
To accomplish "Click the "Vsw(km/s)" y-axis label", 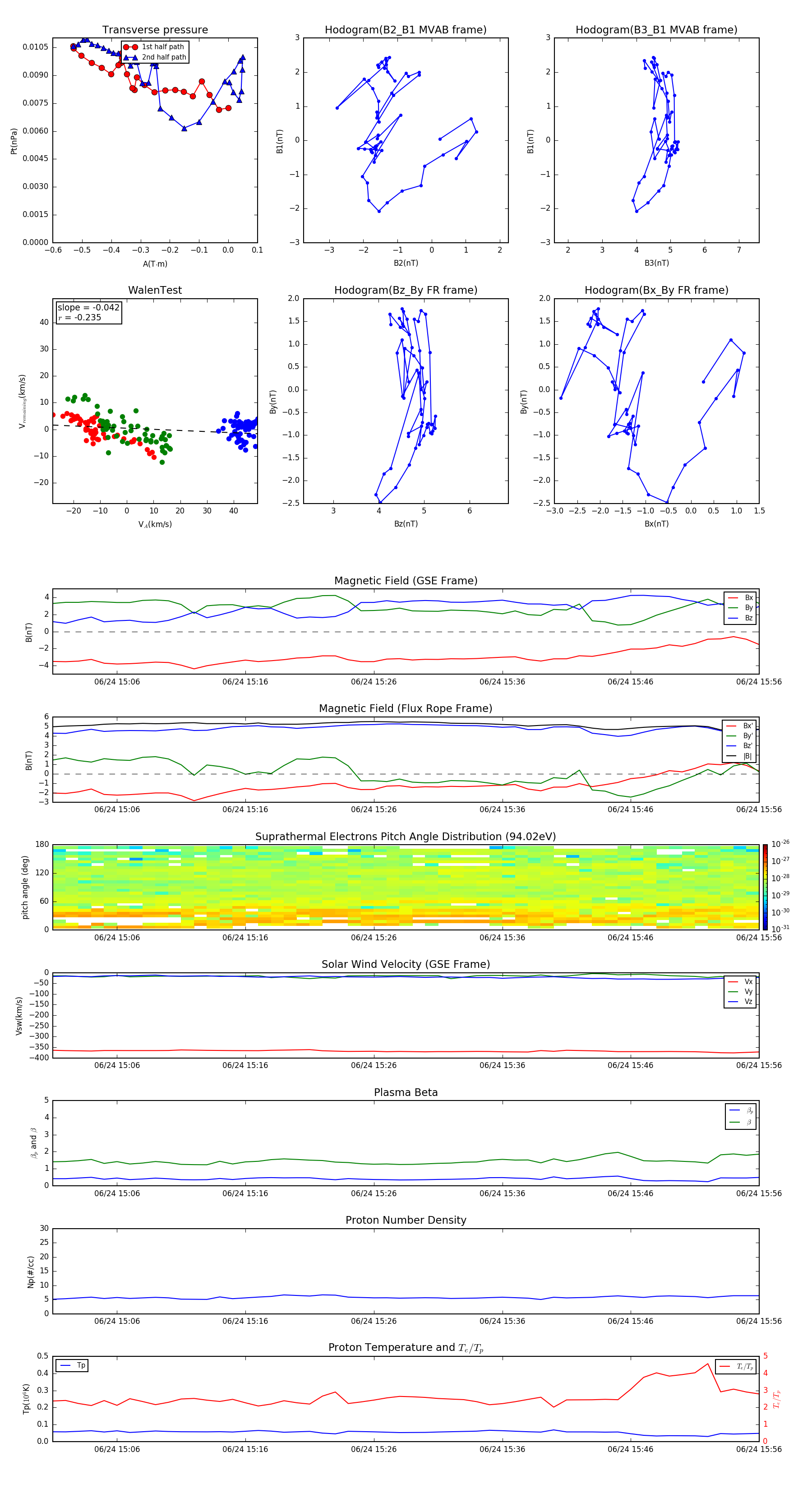I will pos(19,1015).
